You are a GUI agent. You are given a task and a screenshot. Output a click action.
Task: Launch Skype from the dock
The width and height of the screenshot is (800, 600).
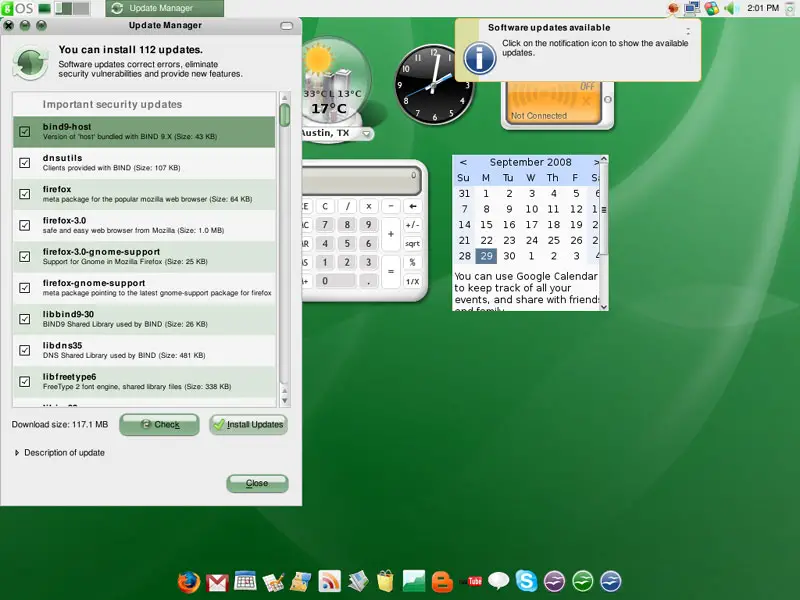(x=526, y=581)
